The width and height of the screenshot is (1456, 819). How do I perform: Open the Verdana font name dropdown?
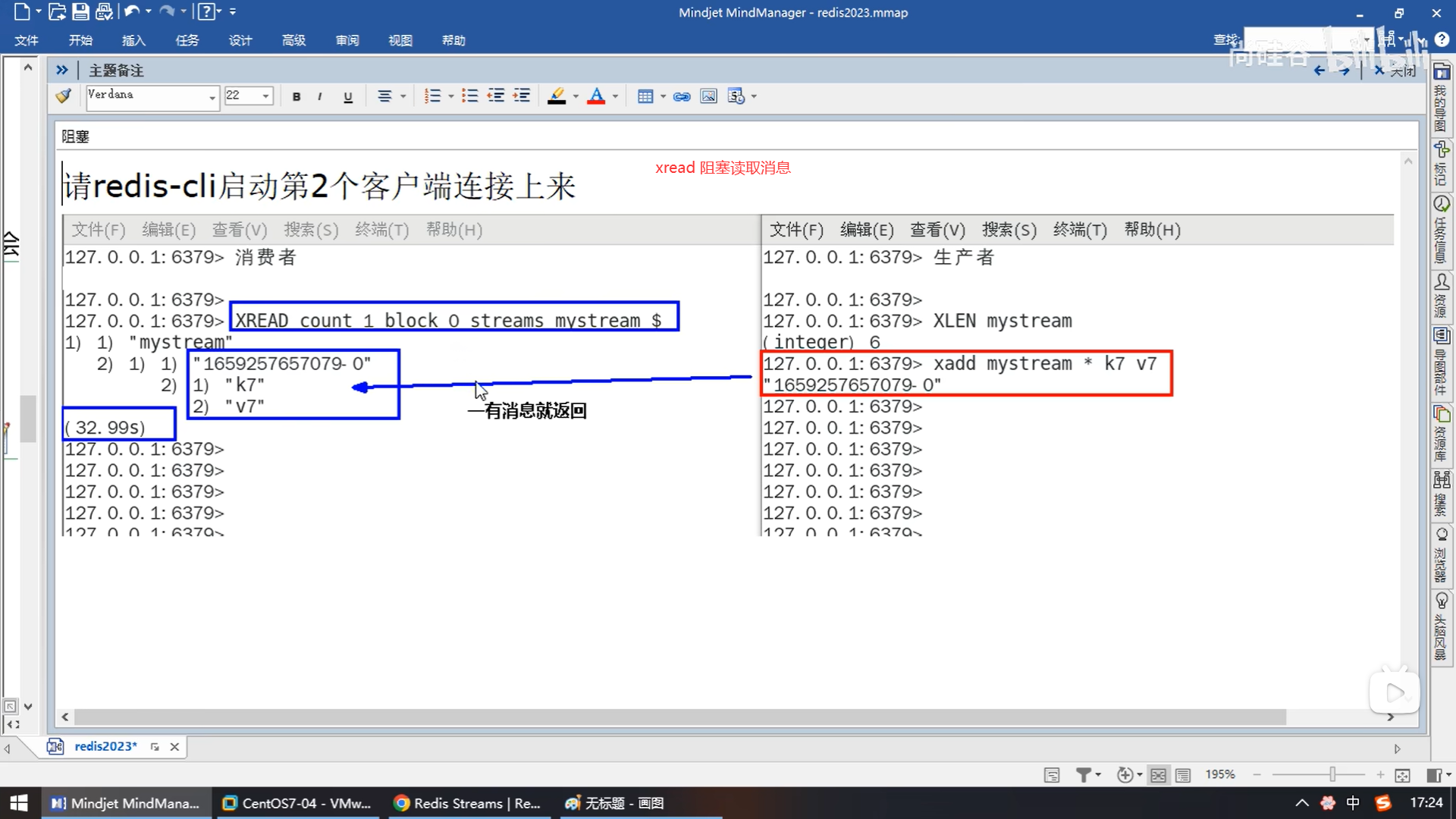pos(212,96)
